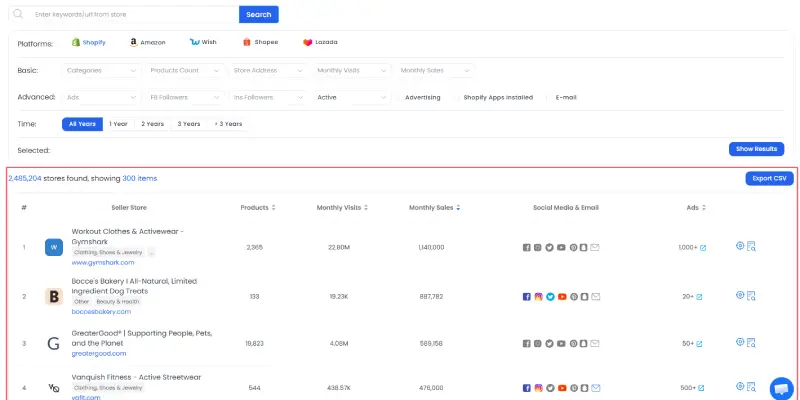800x400 pixels.
Task: Enable the Advertising checkbox
Action: [400, 97]
